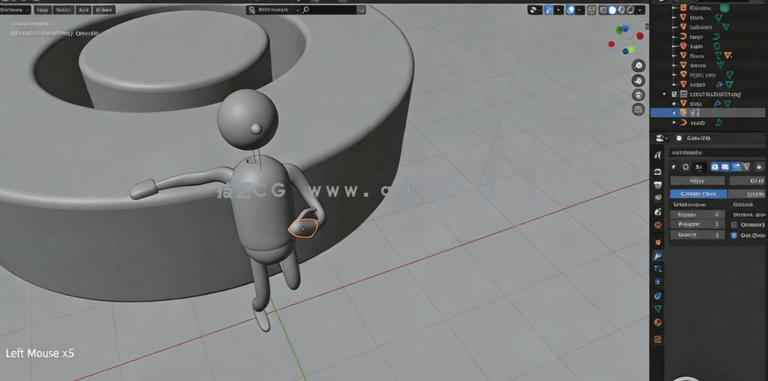Open the Scene properties tab
The height and width of the screenshot is (381, 768).
(658, 212)
